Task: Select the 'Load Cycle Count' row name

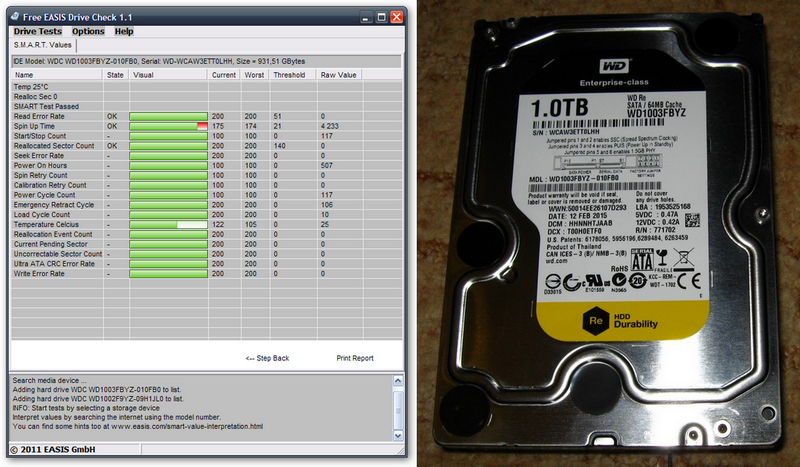Action: pyautogui.click(x=42, y=215)
